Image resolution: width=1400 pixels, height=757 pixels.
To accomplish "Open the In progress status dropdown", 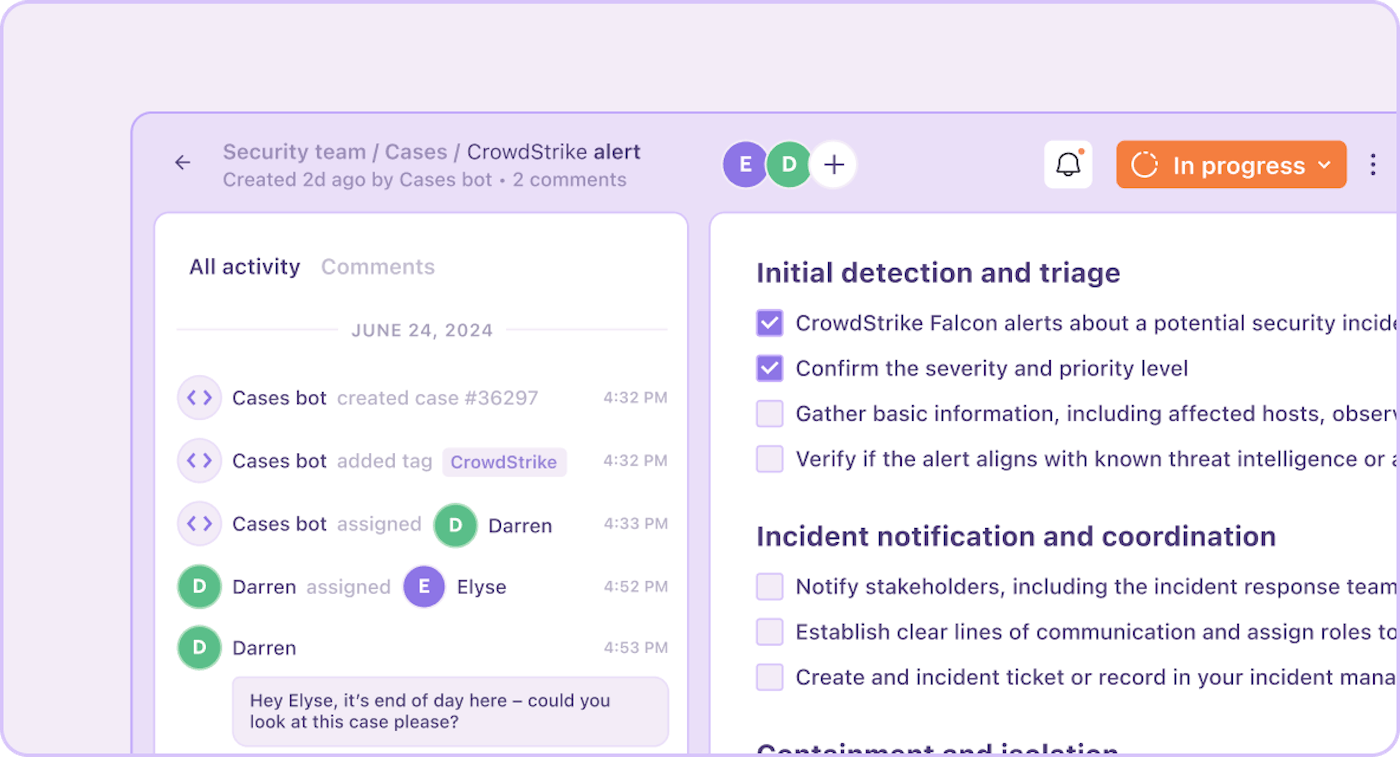I will point(1231,165).
